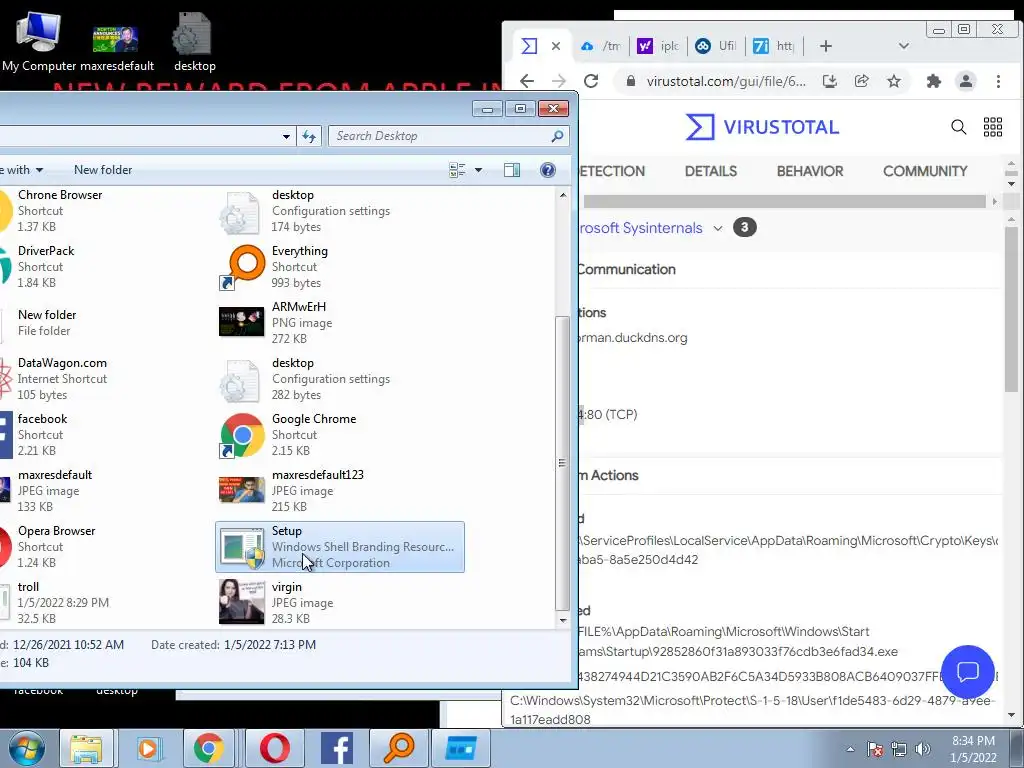Open Chrome profile avatar
Viewport: 1024px width, 768px height.
965,81
